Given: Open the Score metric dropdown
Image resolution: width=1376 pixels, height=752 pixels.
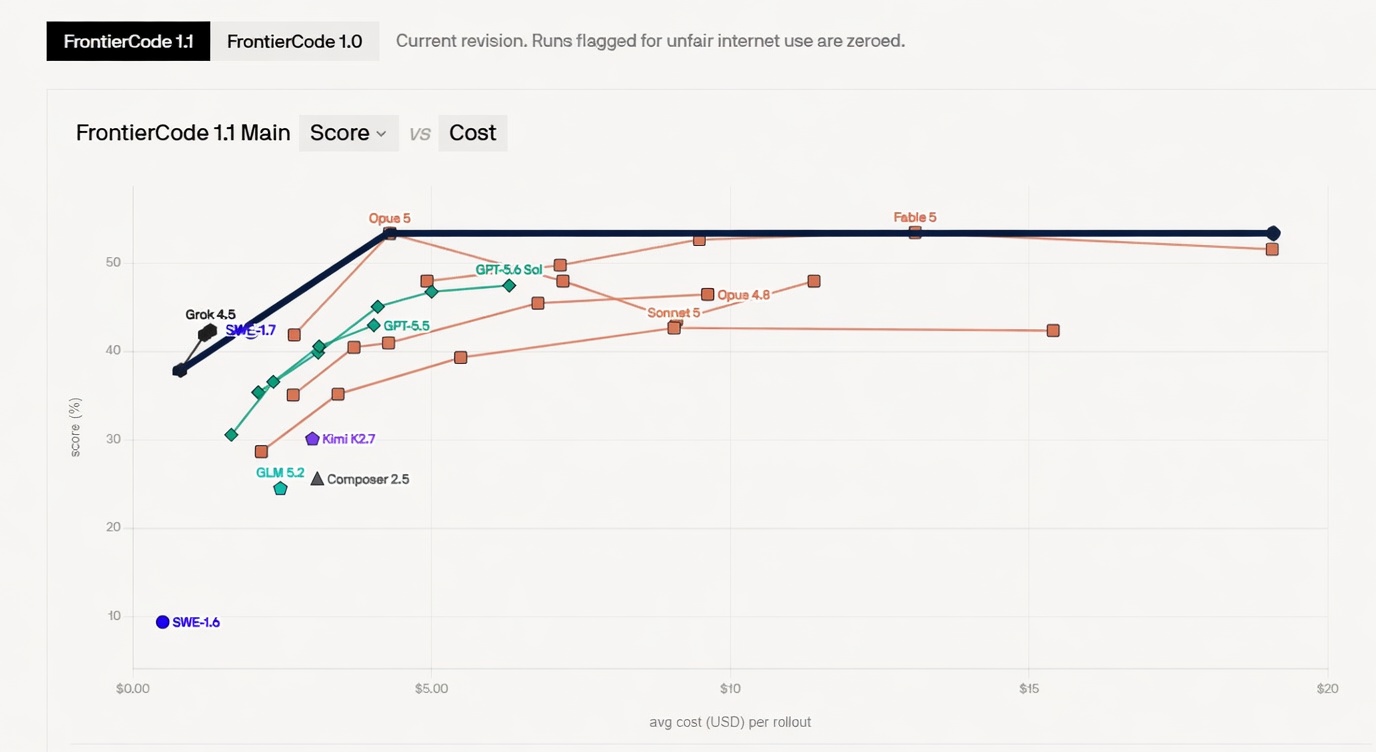Looking at the screenshot, I should tap(348, 133).
